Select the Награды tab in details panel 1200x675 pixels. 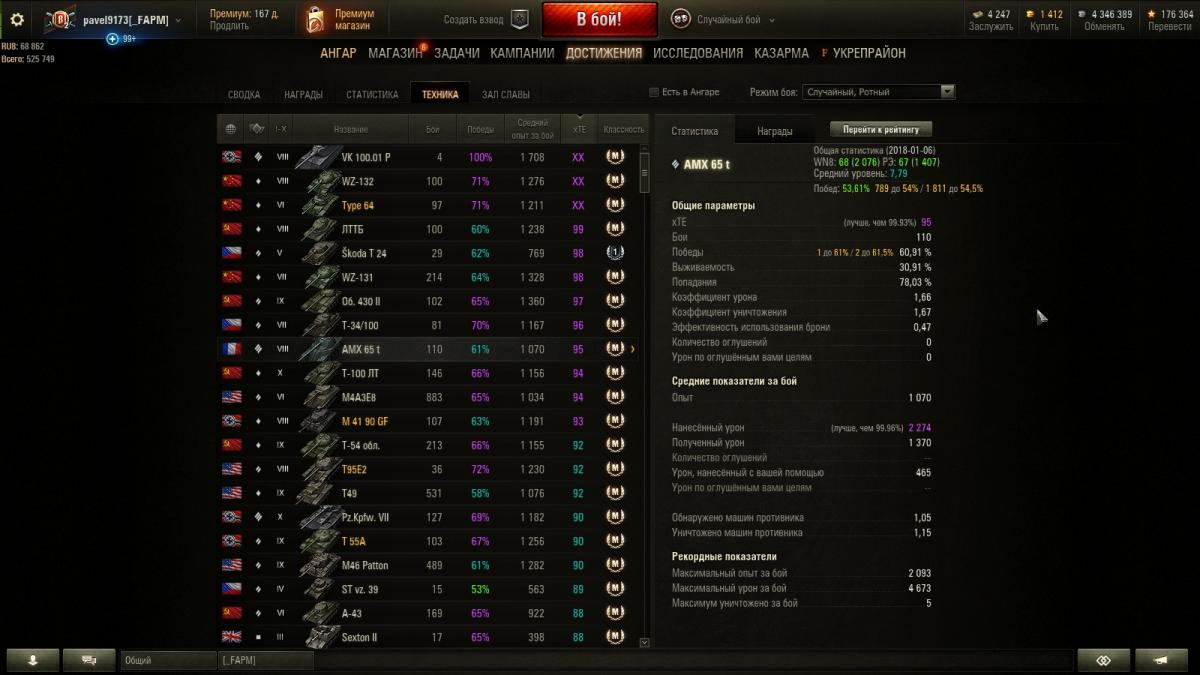coord(775,131)
